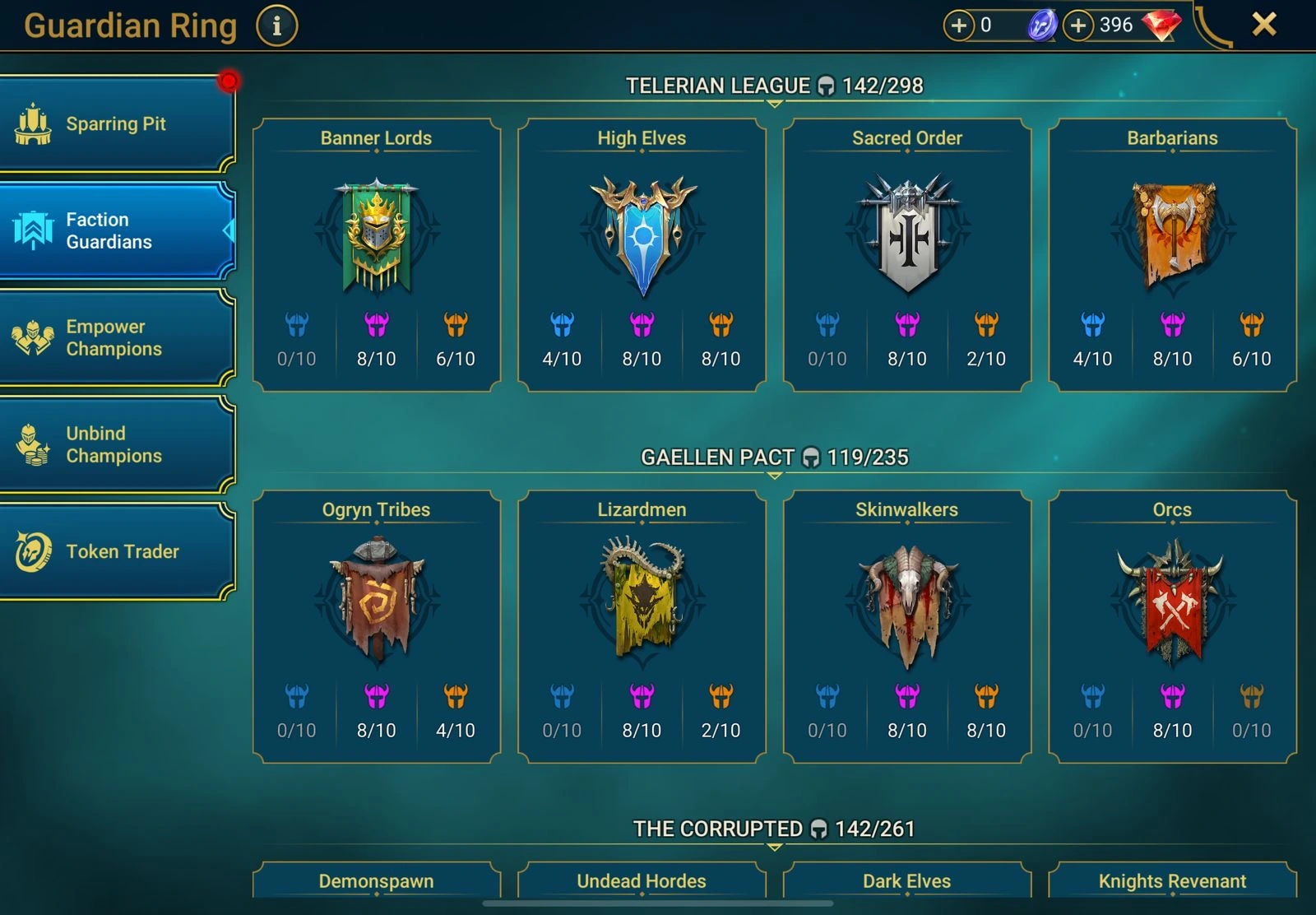Open the Skinwalkers skull emblem

pyautogui.click(x=907, y=606)
